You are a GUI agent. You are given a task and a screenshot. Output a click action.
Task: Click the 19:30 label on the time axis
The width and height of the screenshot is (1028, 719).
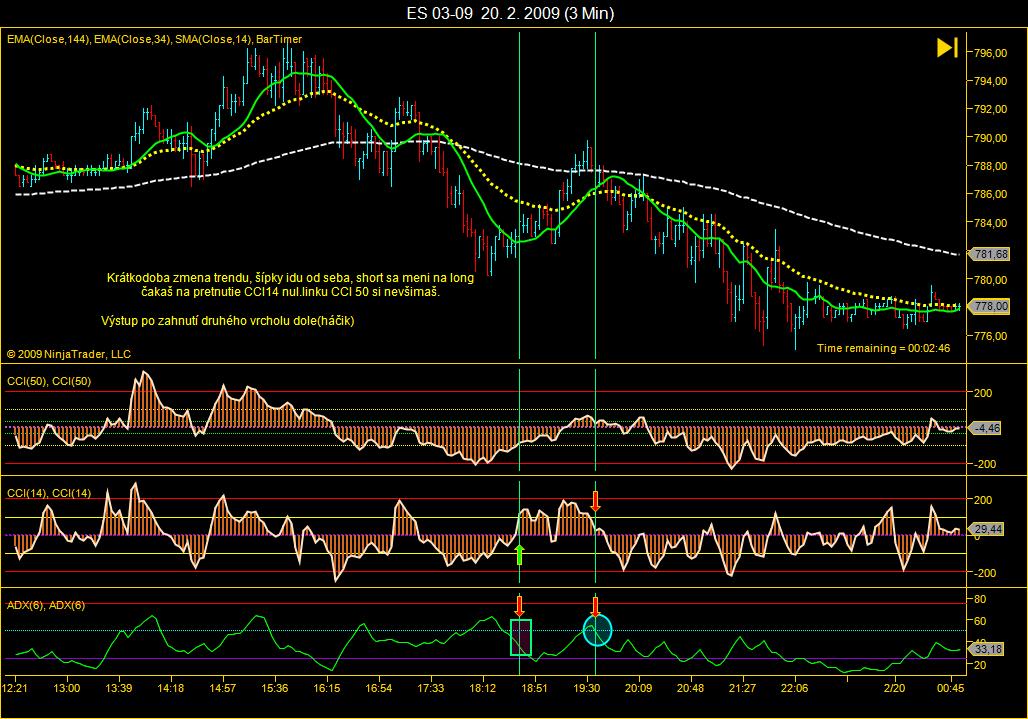tap(586, 689)
